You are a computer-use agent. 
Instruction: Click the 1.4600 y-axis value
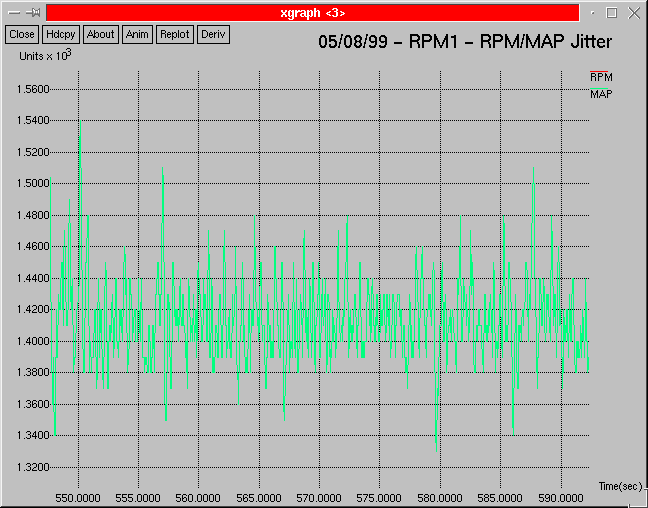click(x=33, y=247)
